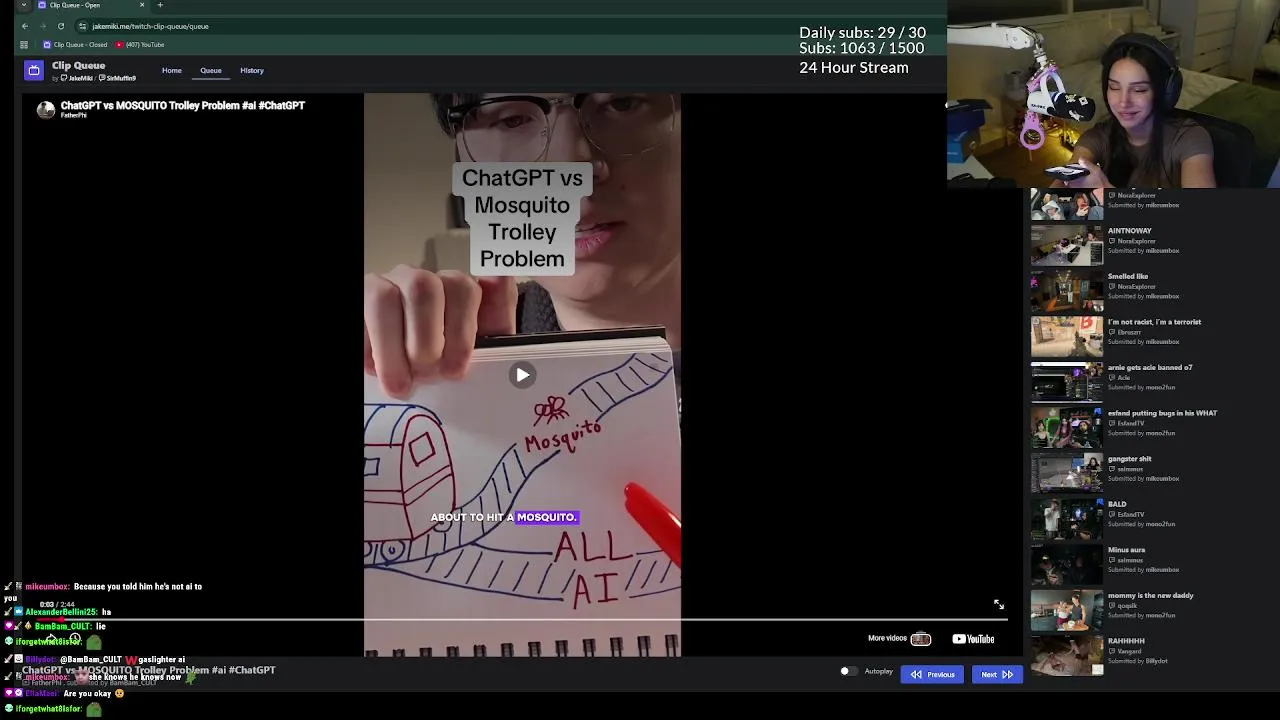Click the BALD clip title

(1117, 504)
